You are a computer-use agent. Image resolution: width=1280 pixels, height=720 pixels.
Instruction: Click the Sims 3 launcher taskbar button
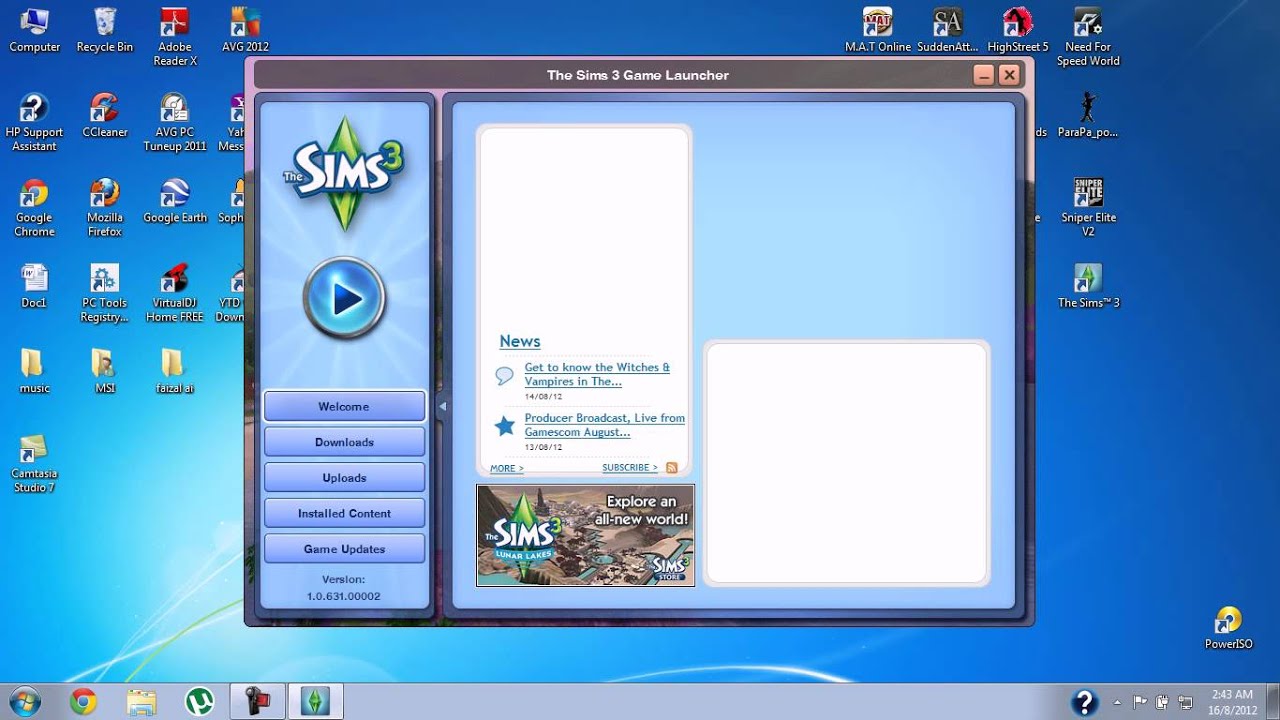click(x=316, y=702)
